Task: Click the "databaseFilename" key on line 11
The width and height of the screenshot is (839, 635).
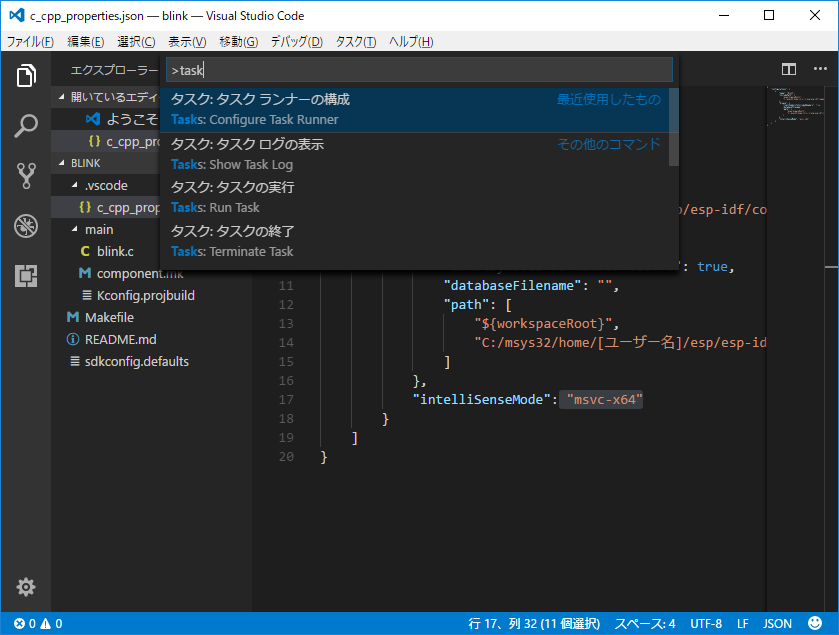Action: pos(512,286)
